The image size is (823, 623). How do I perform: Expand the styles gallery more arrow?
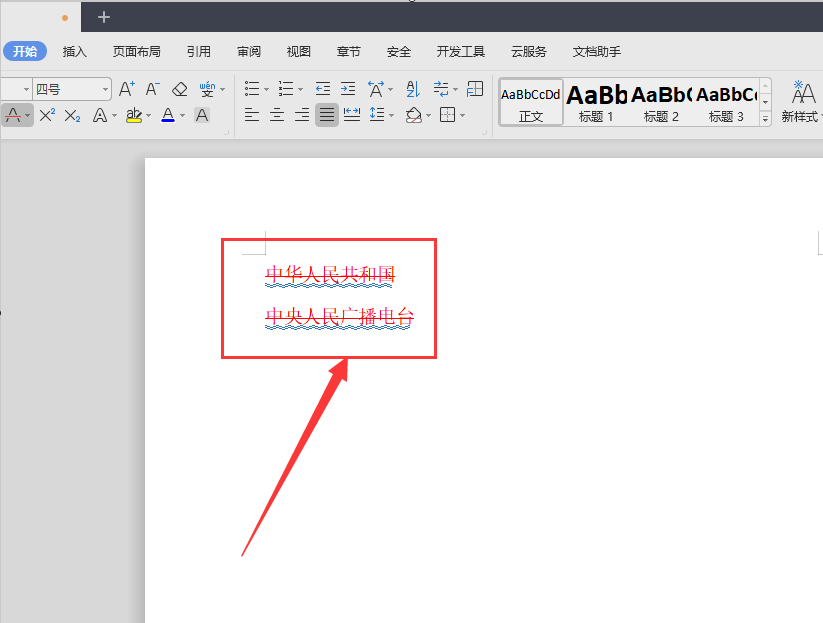click(x=765, y=119)
